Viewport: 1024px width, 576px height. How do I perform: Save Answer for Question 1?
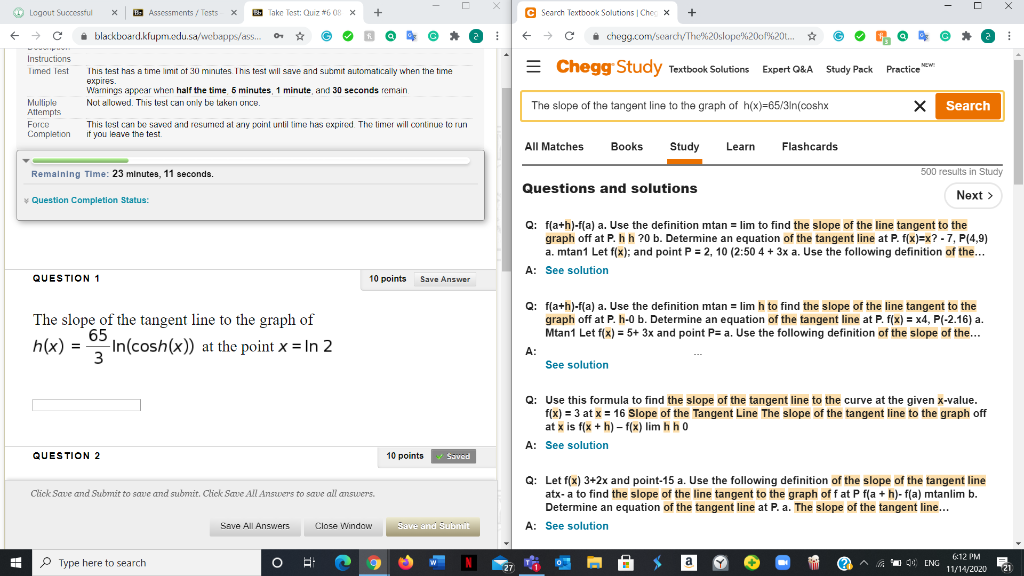point(445,280)
